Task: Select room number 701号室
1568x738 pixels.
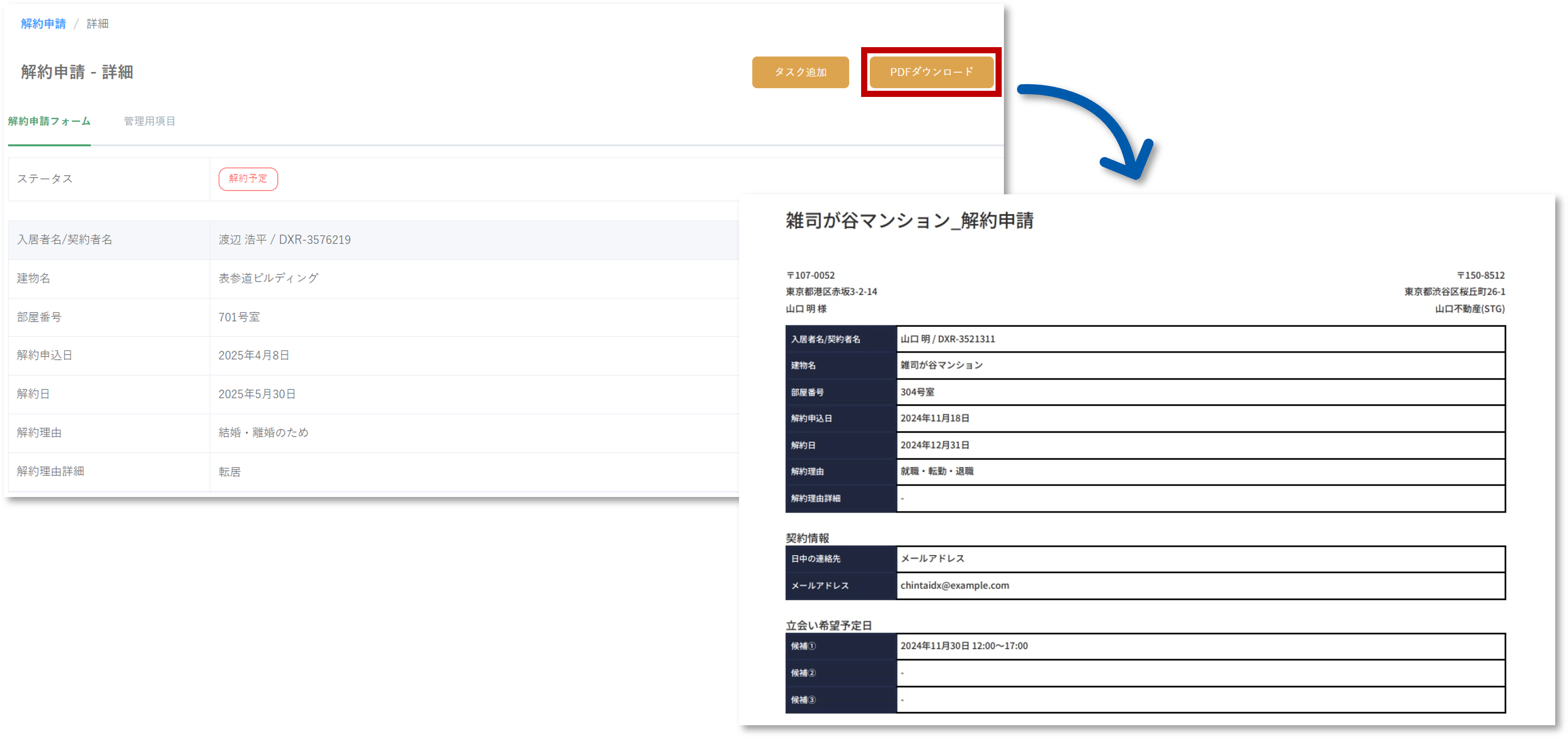Action: tap(238, 317)
